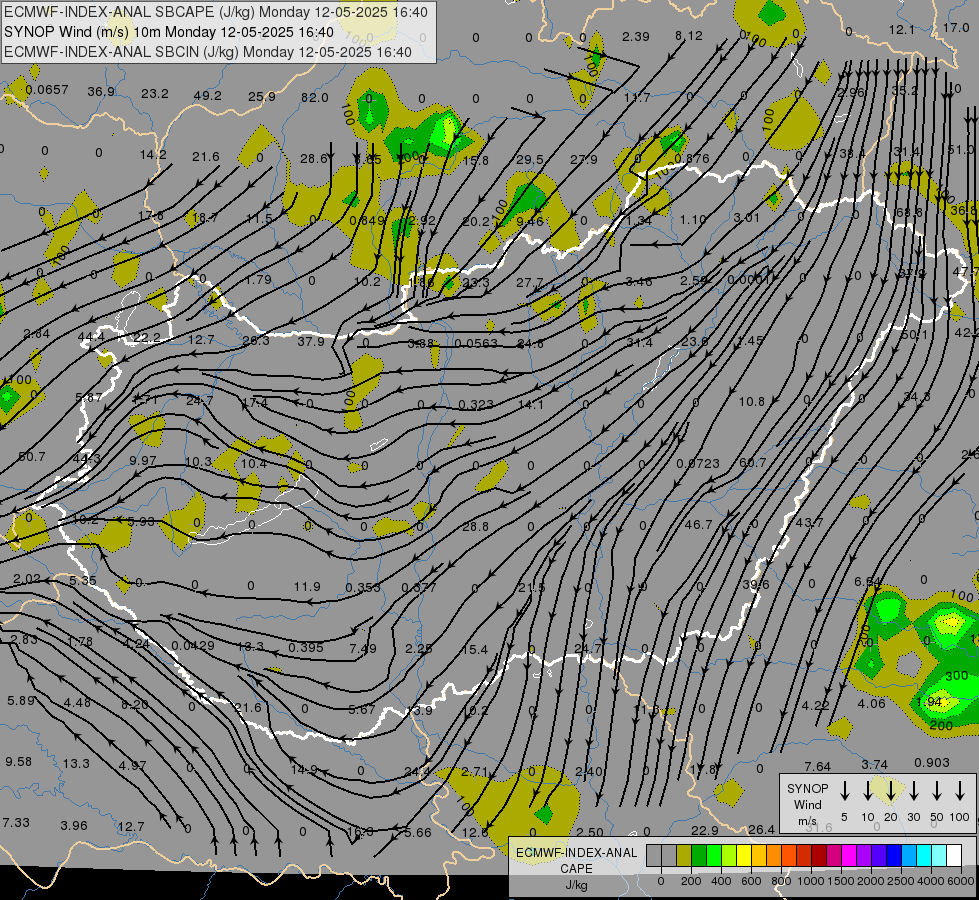Click the wind legend arrow above 100
This screenshot has width=979, height=900.
coord(960,790)
